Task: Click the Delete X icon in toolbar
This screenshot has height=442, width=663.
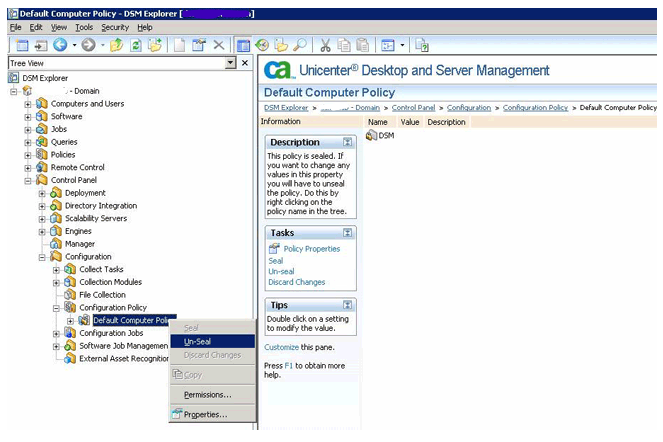Action: coord(219,45)
